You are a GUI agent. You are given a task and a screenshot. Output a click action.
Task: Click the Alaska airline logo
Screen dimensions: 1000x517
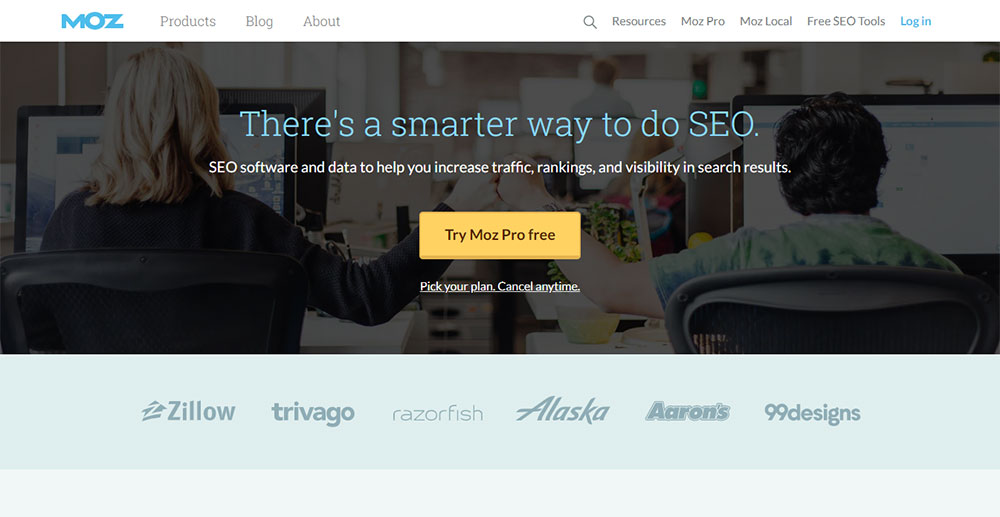[x=562, y=411]
